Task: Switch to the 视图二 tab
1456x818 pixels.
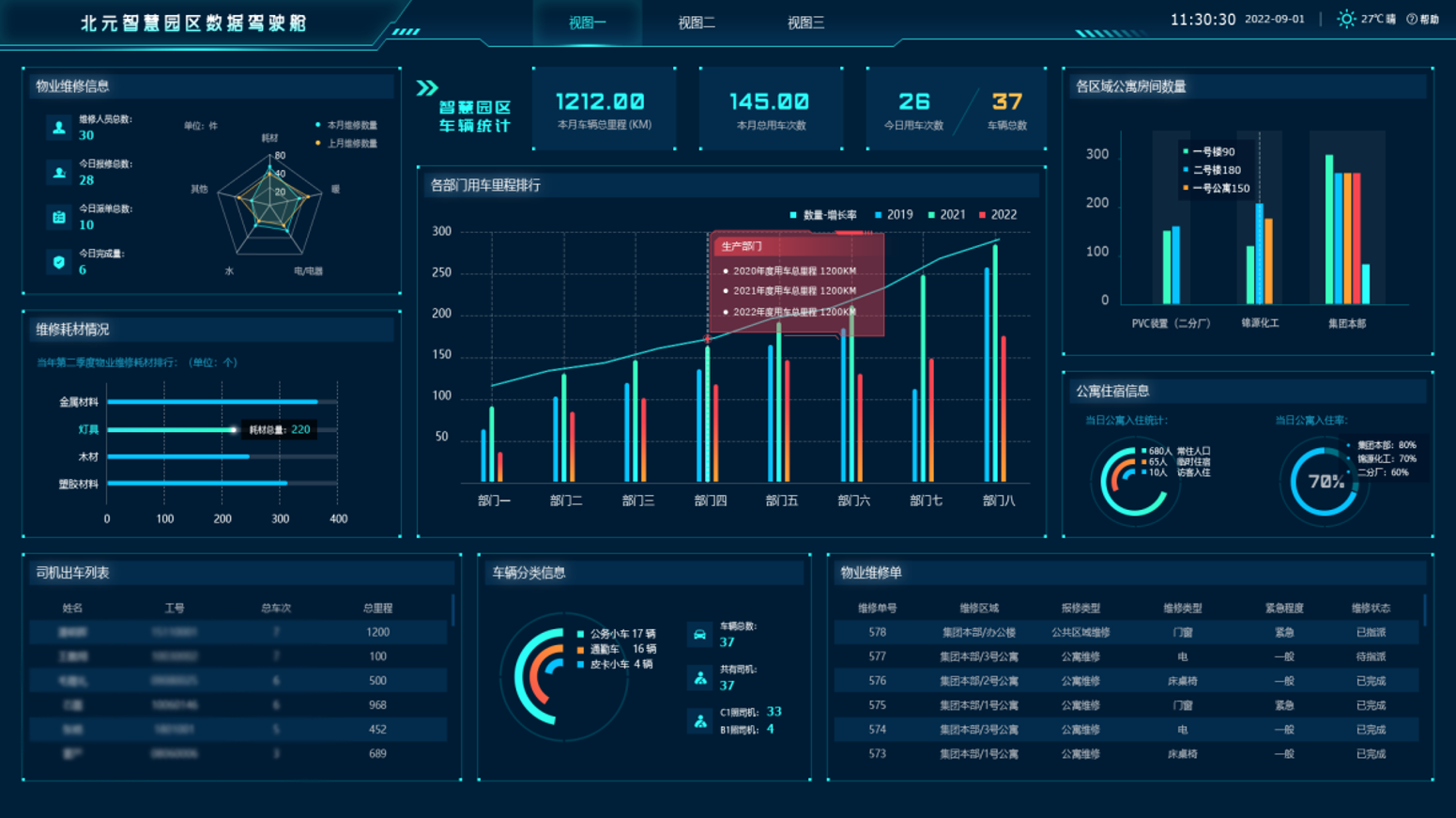Action: [697, 23]
